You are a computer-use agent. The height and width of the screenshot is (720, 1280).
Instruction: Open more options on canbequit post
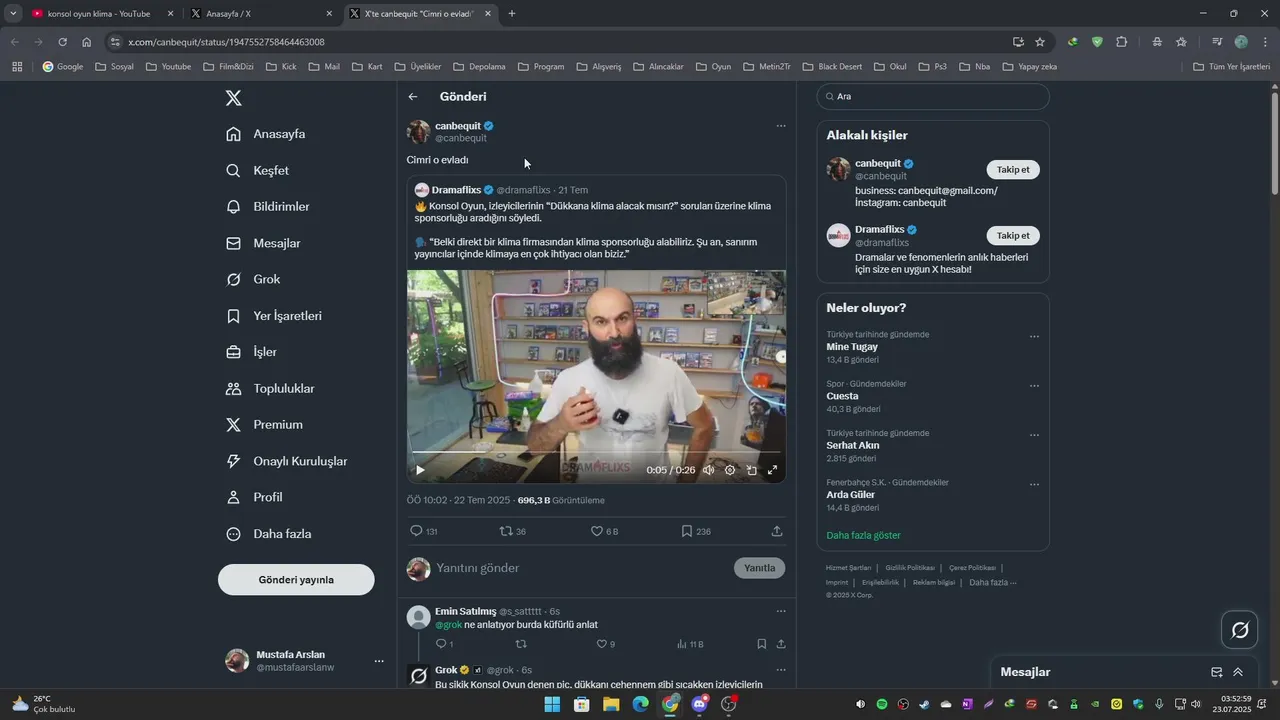[781, 126]
